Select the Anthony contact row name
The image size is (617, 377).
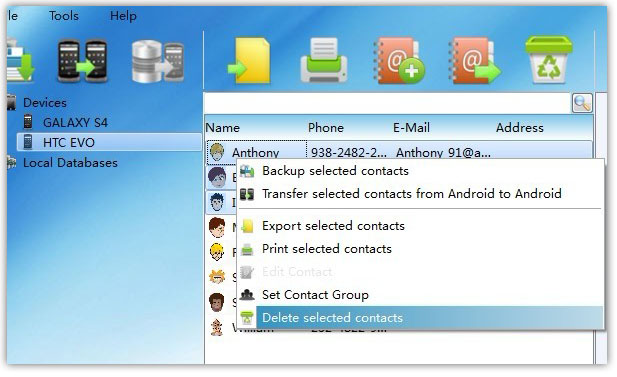point(255,152)
